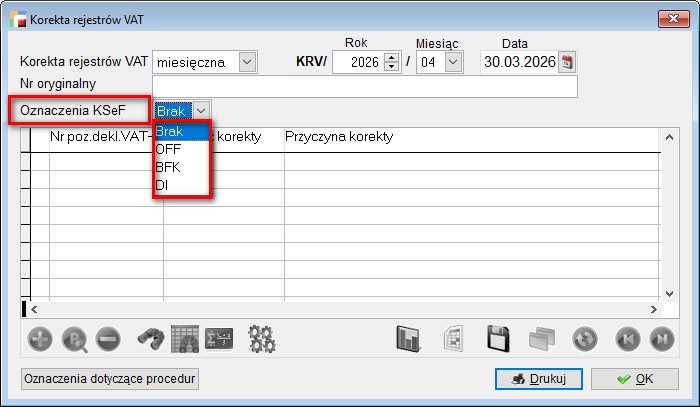Select OFF from the KSeF list
Viewport: 700px width, 407px height.
pyautogui.click(x=169, y=149)
